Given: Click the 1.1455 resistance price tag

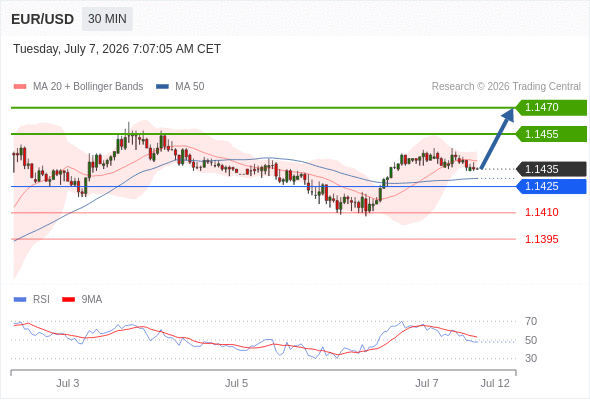Looking at the screenshot, I should (551, 134).
